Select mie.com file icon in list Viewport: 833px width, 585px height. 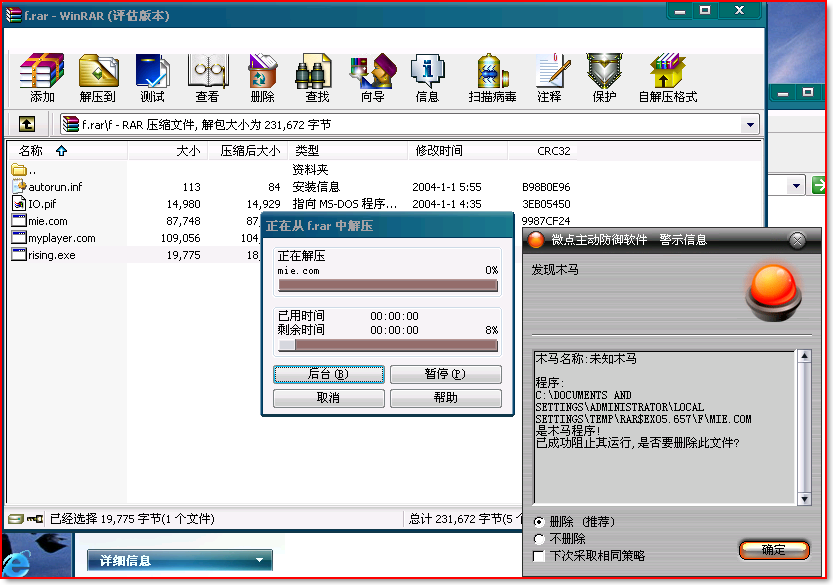point(19,221)
